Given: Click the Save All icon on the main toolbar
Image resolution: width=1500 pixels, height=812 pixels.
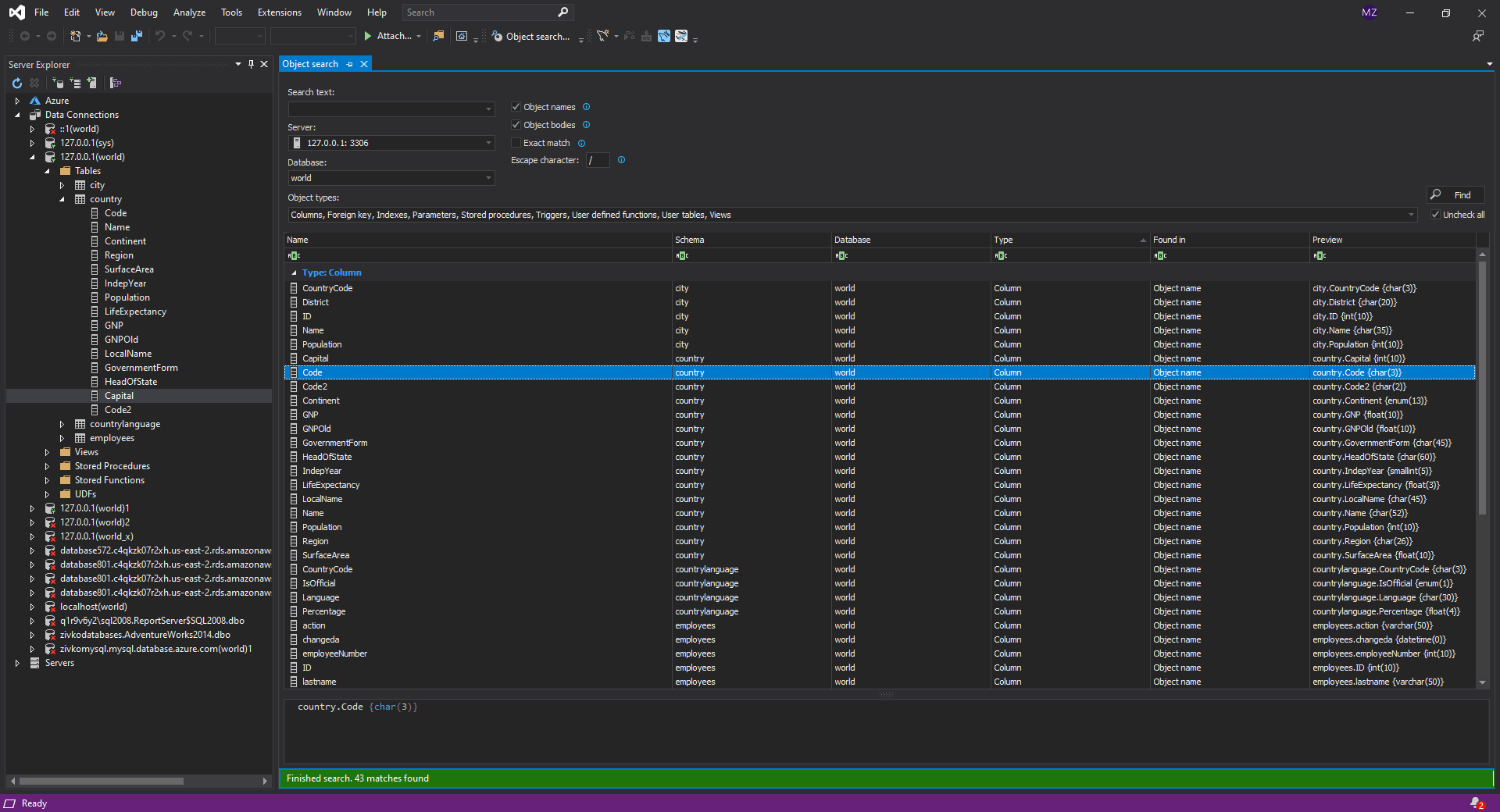Looking at the screenshot, I should (x=137, y=36).
